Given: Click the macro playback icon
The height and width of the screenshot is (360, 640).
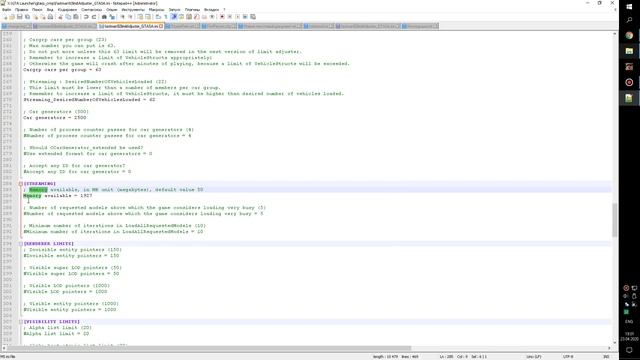Looking at the screenshot, I should click(x=238, y=17).
